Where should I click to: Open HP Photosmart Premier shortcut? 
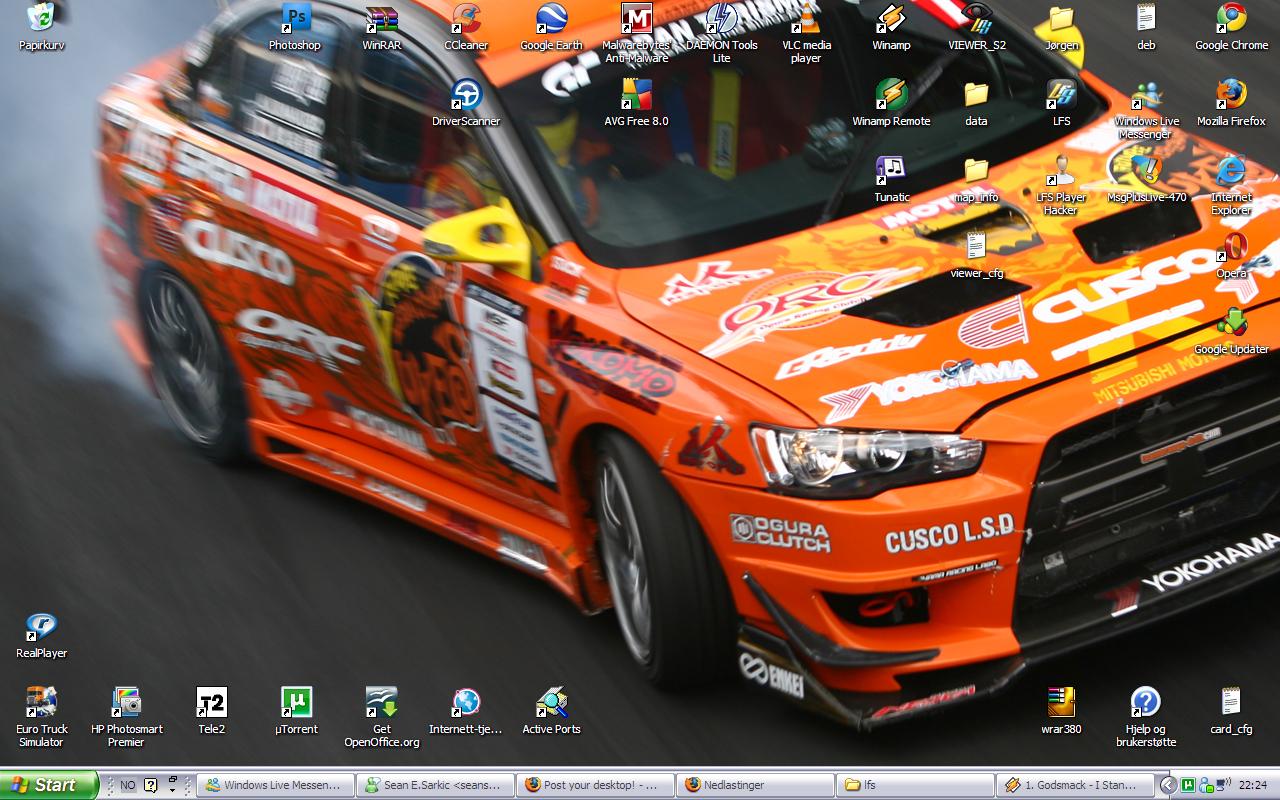[x=126, y=717]
